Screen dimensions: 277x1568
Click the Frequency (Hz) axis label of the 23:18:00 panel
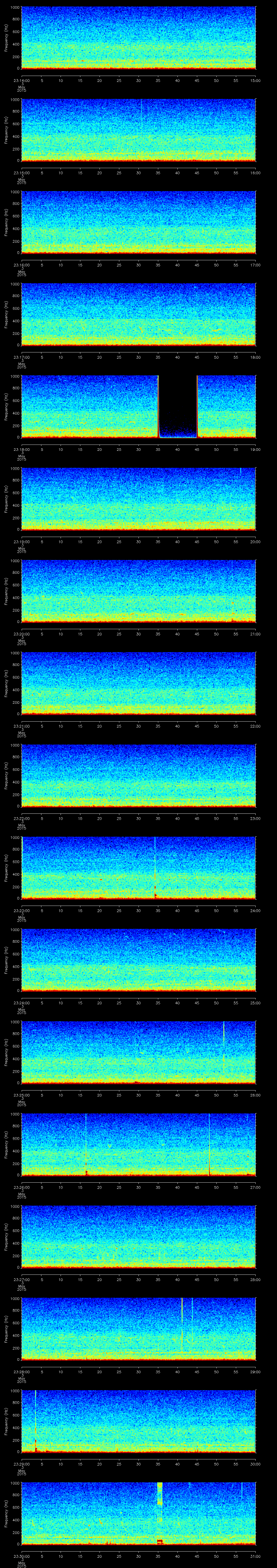[6, 407]
